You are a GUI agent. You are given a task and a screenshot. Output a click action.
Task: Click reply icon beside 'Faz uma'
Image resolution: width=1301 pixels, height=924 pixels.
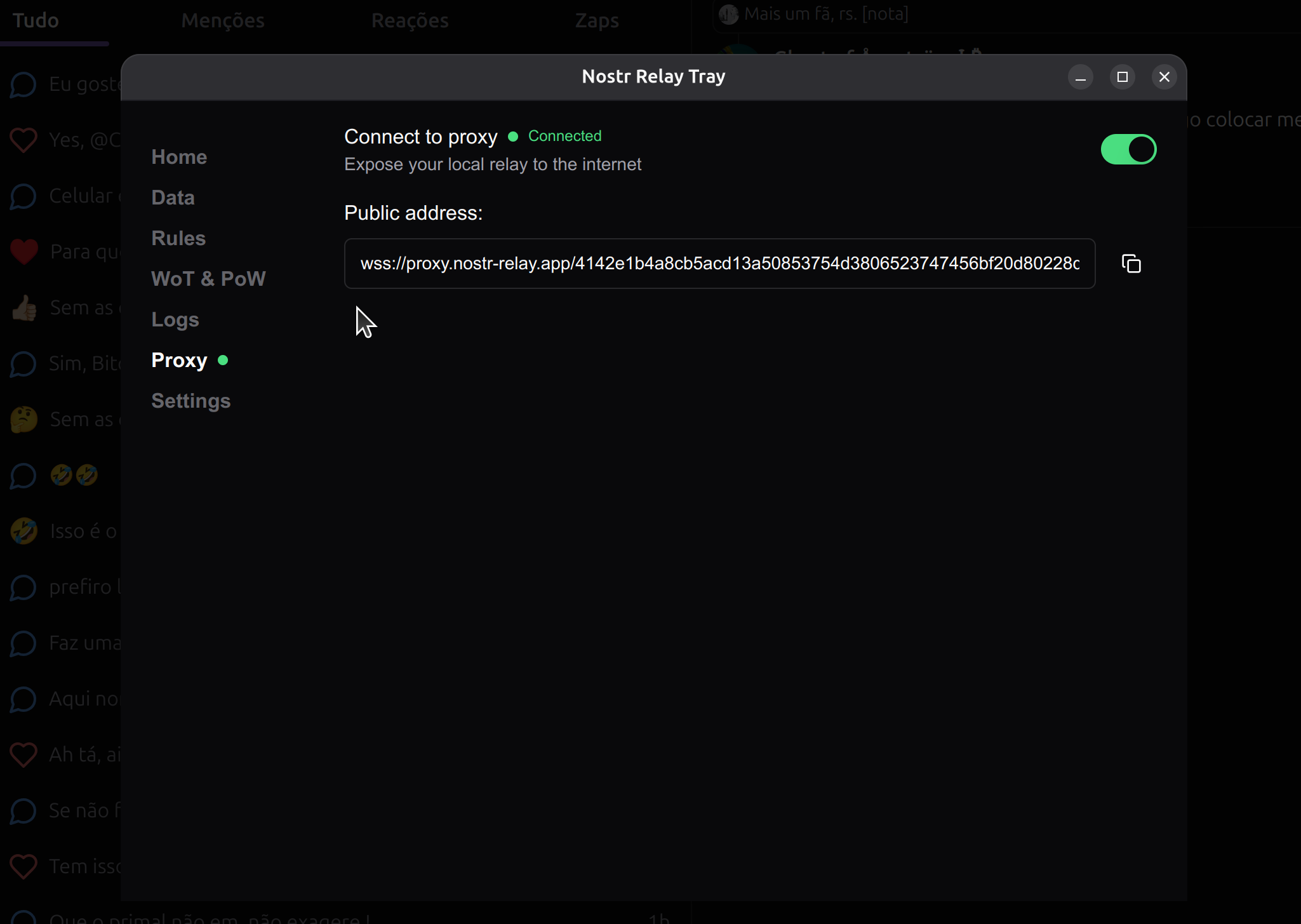click(x=23, y=643)
